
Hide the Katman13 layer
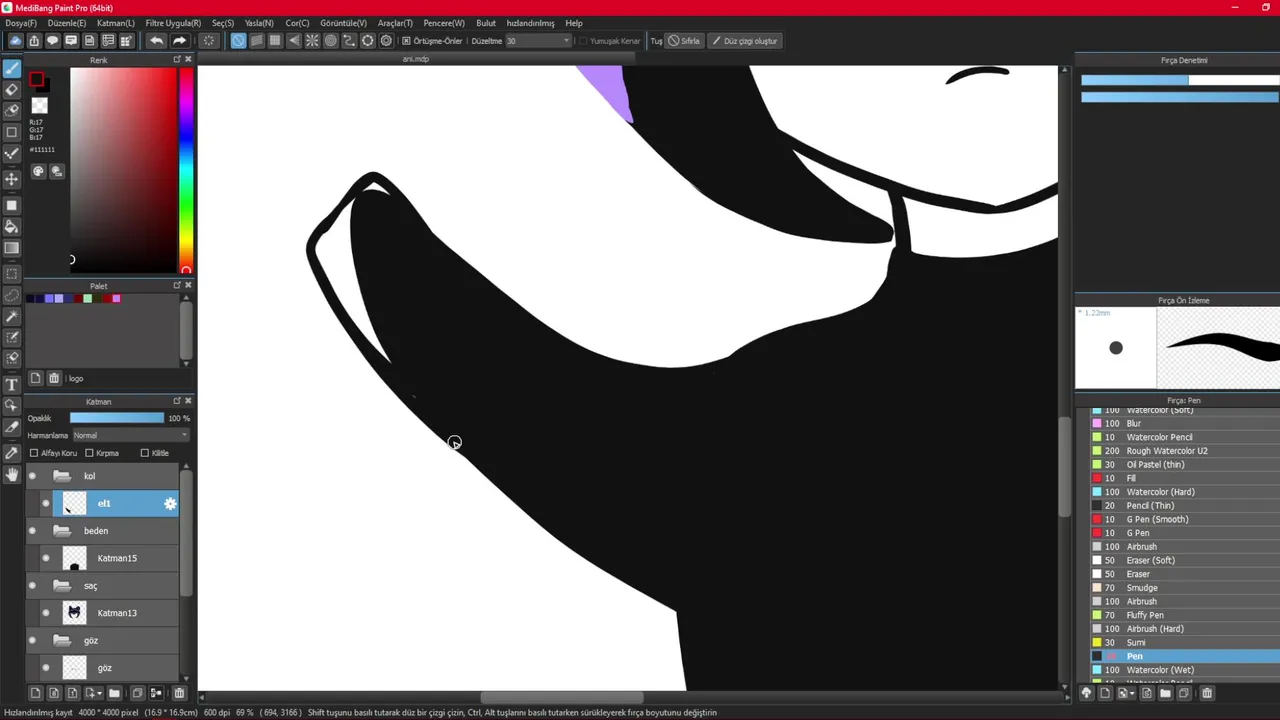[x=46, y=613]
